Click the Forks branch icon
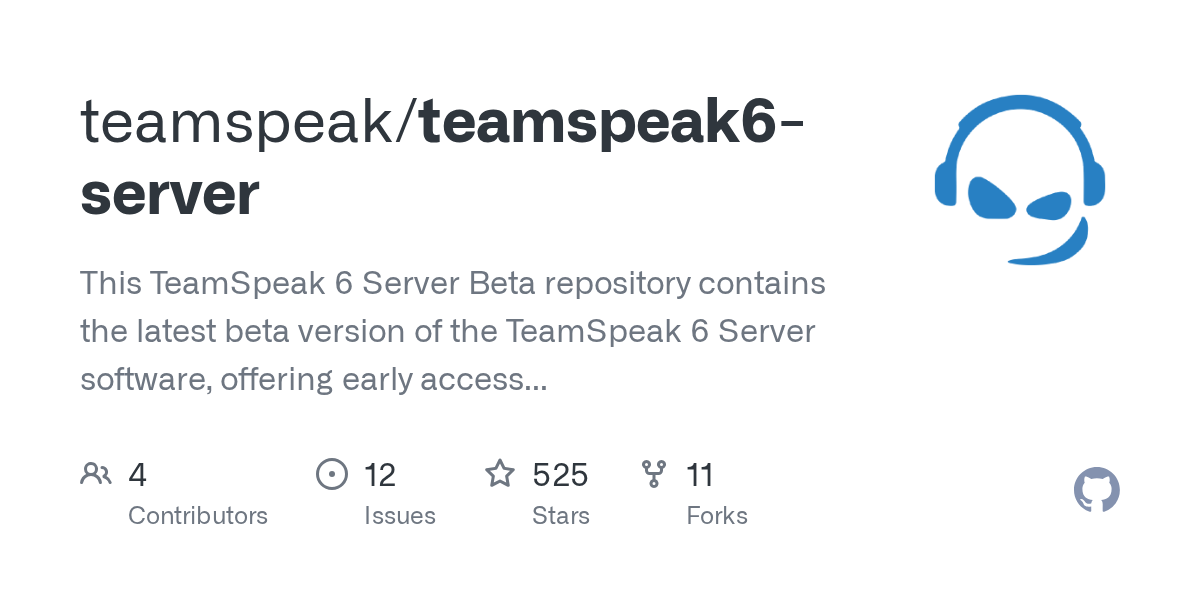 click(x=654, y=474)
